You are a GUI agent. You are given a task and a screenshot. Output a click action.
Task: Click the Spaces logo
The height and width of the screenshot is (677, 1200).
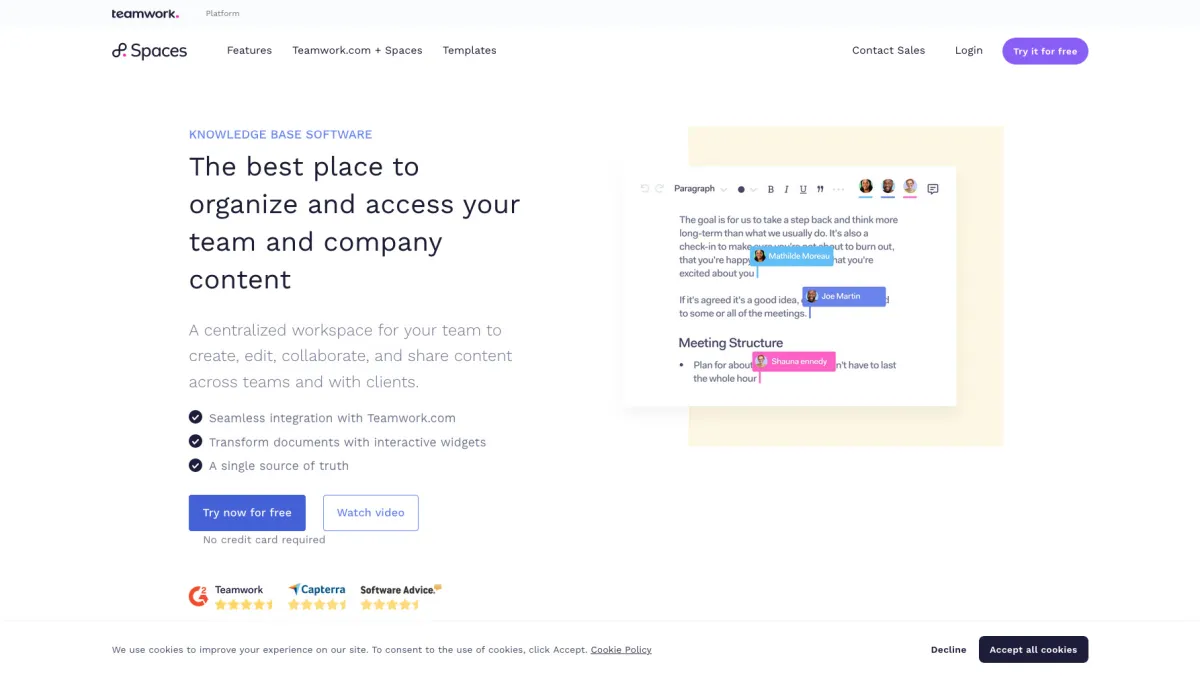click(149, 51)
